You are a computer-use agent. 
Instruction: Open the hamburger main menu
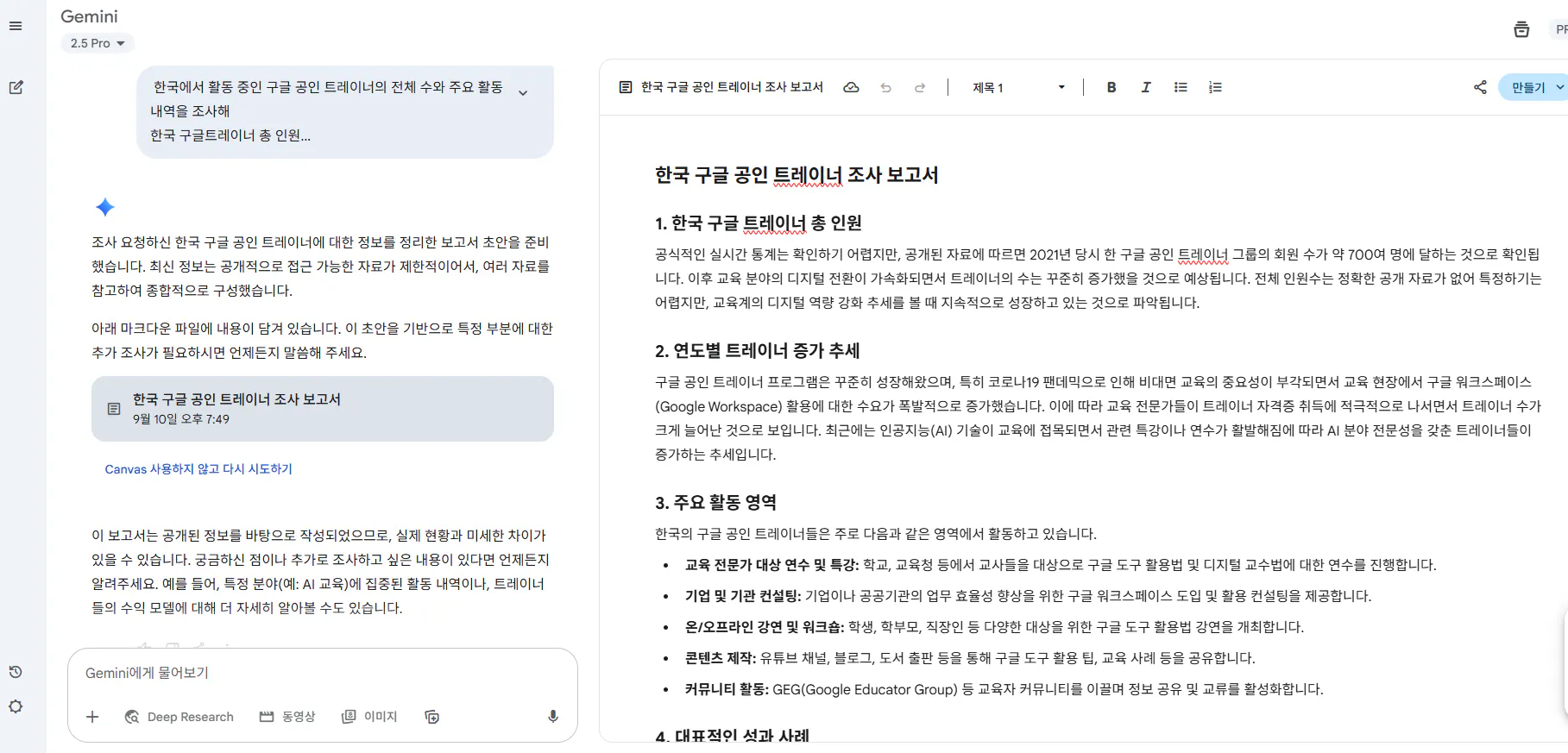coord(16,27)
